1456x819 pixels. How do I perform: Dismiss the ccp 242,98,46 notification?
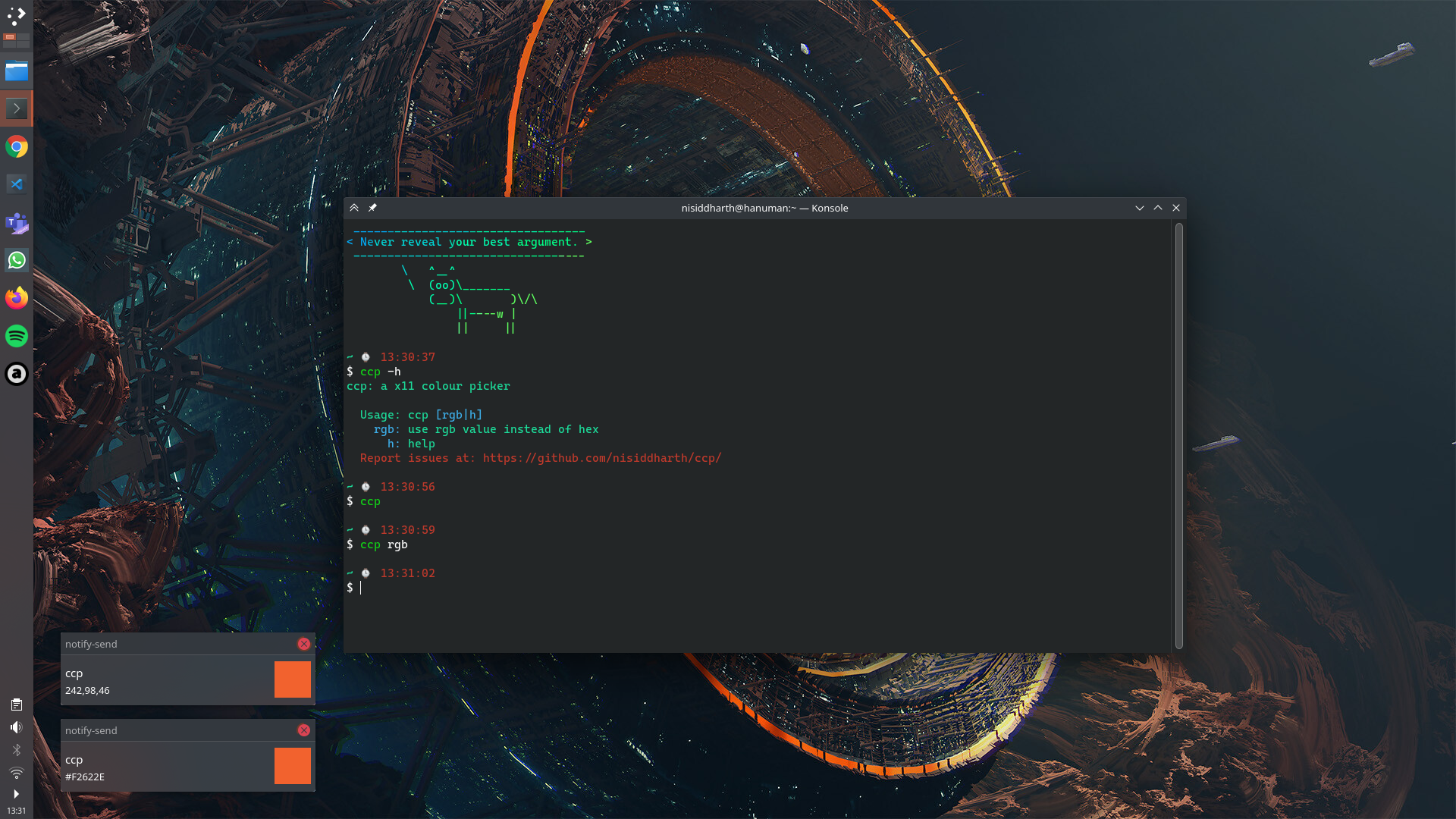(304, 644)
